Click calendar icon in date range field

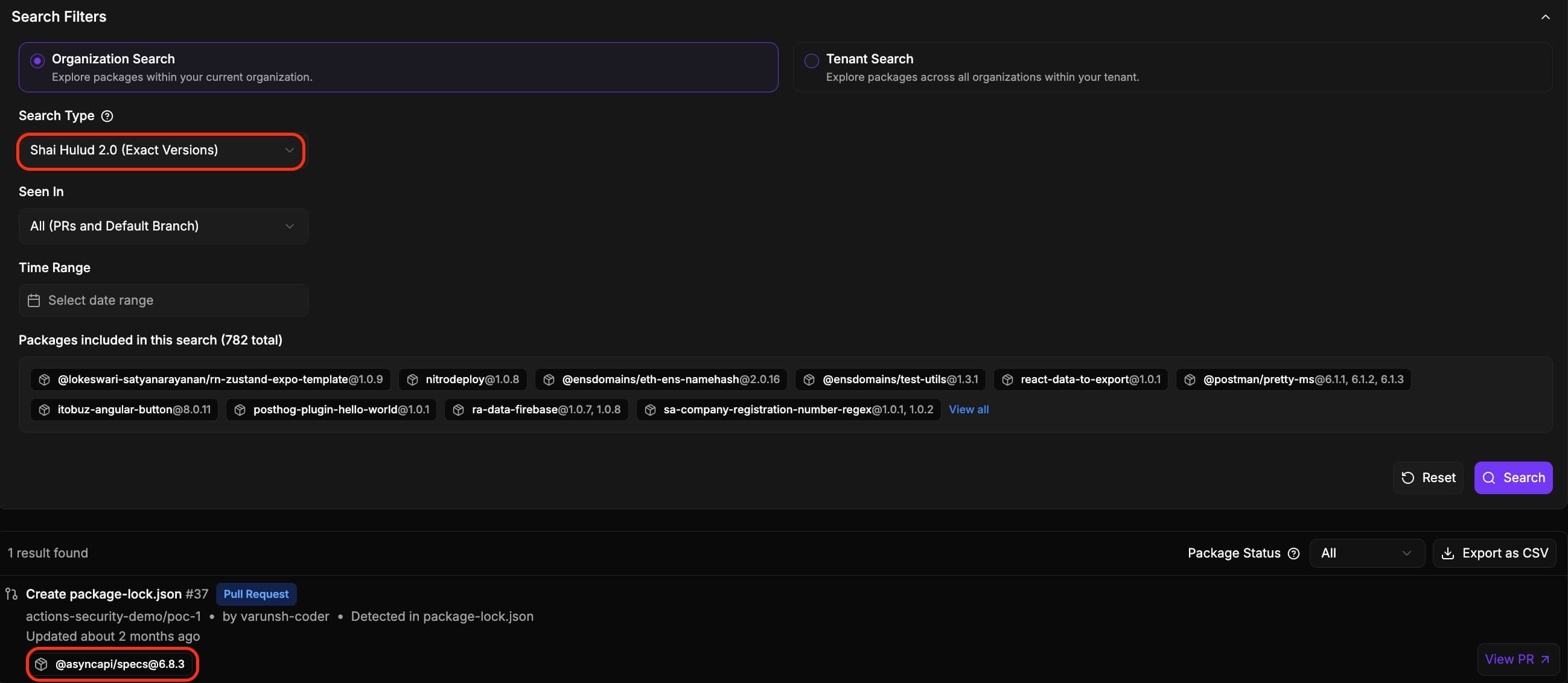[33, 300]
